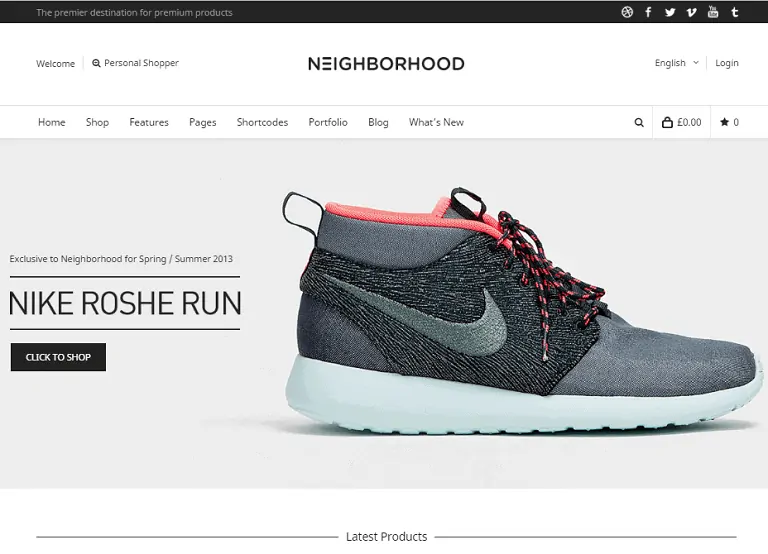Go to the Portfolio menu item

coord(328,122)
